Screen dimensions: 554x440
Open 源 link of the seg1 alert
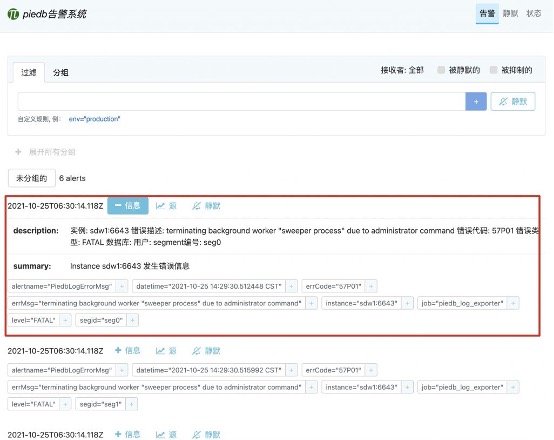(166, 351)
